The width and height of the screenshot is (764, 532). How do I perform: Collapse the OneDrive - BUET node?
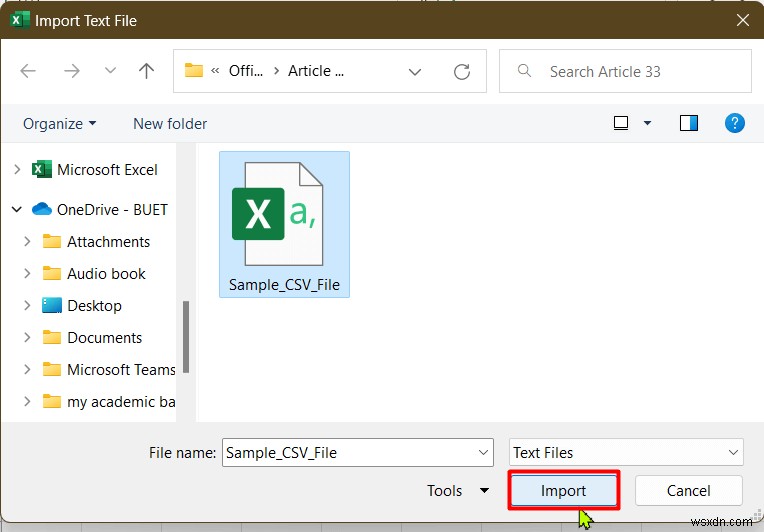coord(17,209)
